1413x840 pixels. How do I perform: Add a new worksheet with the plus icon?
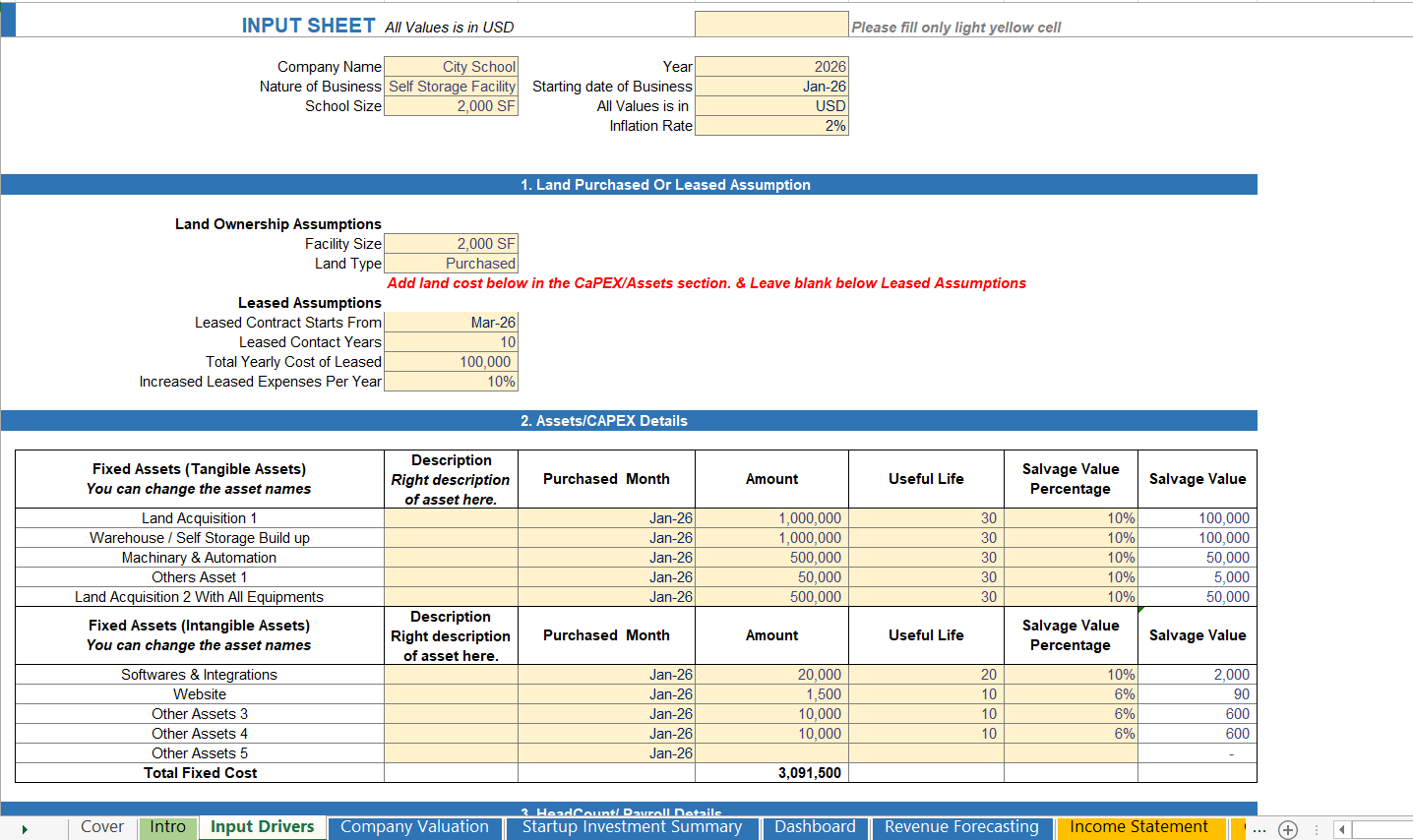point(1289,829)
